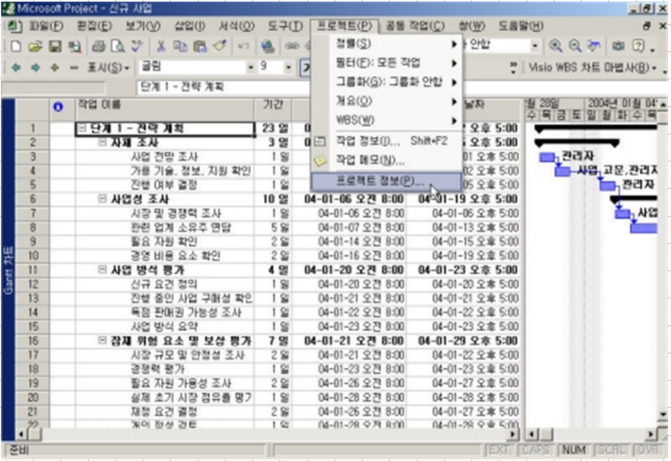This screenshot has height=461, width=671.
Task: Open the 도움말(H) menu
Action: [x=520, y=26]
